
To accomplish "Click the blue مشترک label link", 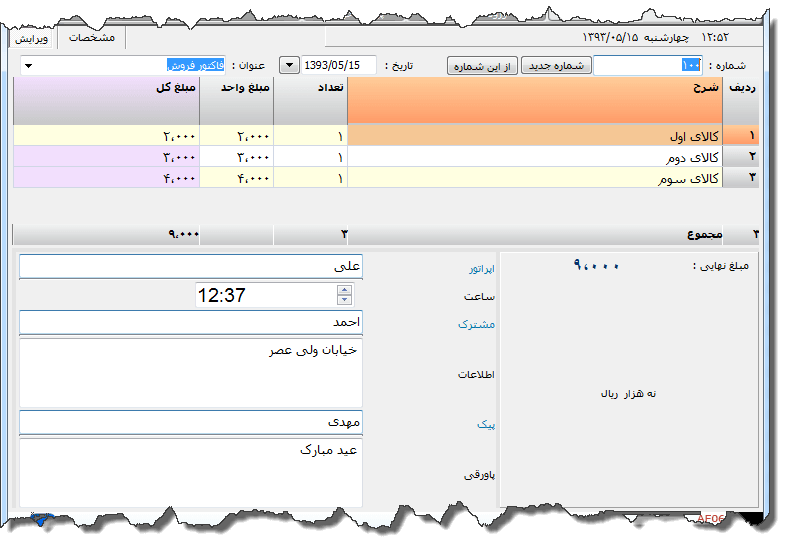I will click(476, 324).
